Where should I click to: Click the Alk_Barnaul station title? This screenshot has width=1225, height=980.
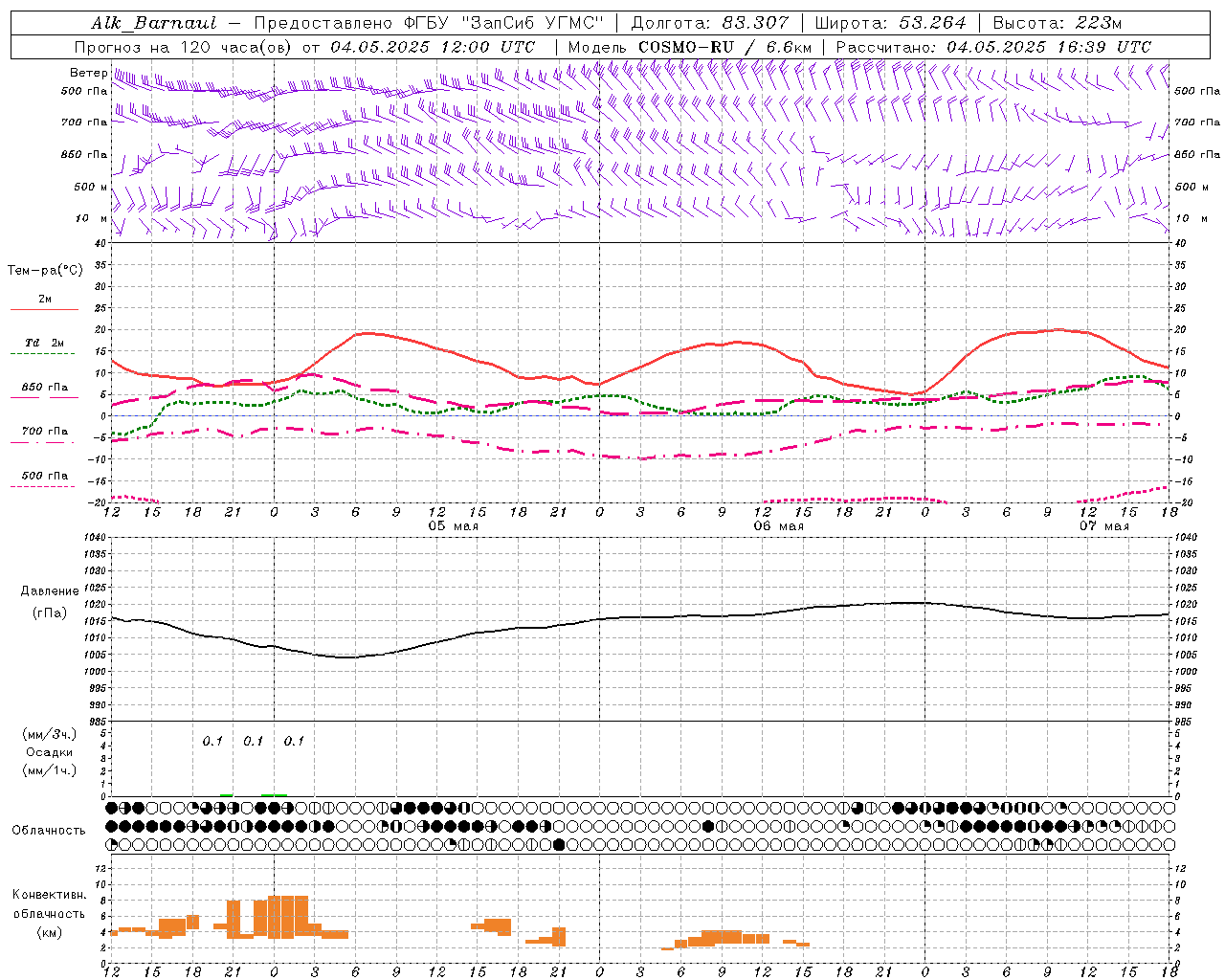[154, 23]
